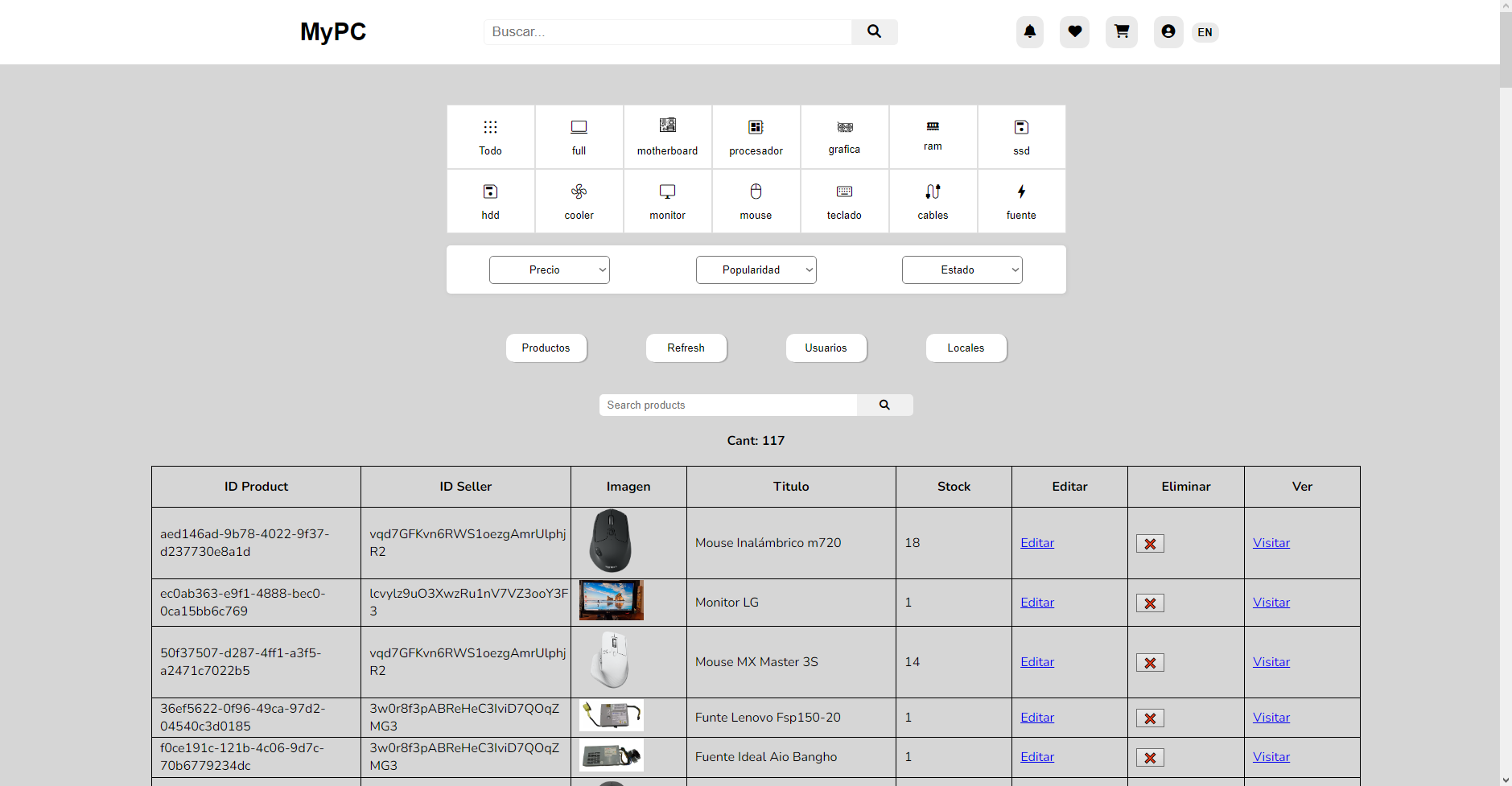Viewport: 1512px width, 786px height.
Task: Delete the Mouse MX Master 3S entry
Action: coord(1150,662)
